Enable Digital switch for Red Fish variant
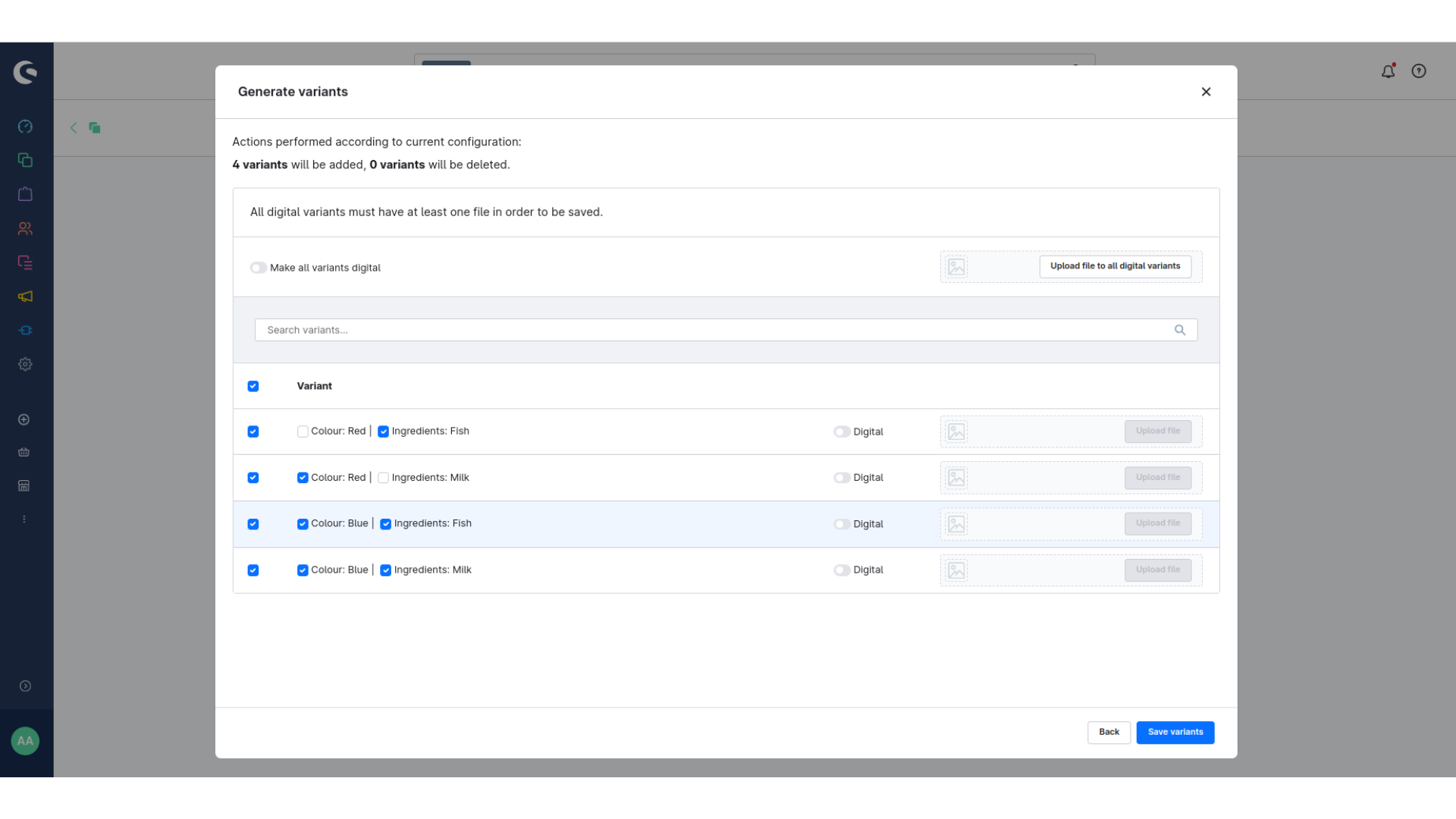This screenshot has height=819, width=1456. click(x=842, y=431)
